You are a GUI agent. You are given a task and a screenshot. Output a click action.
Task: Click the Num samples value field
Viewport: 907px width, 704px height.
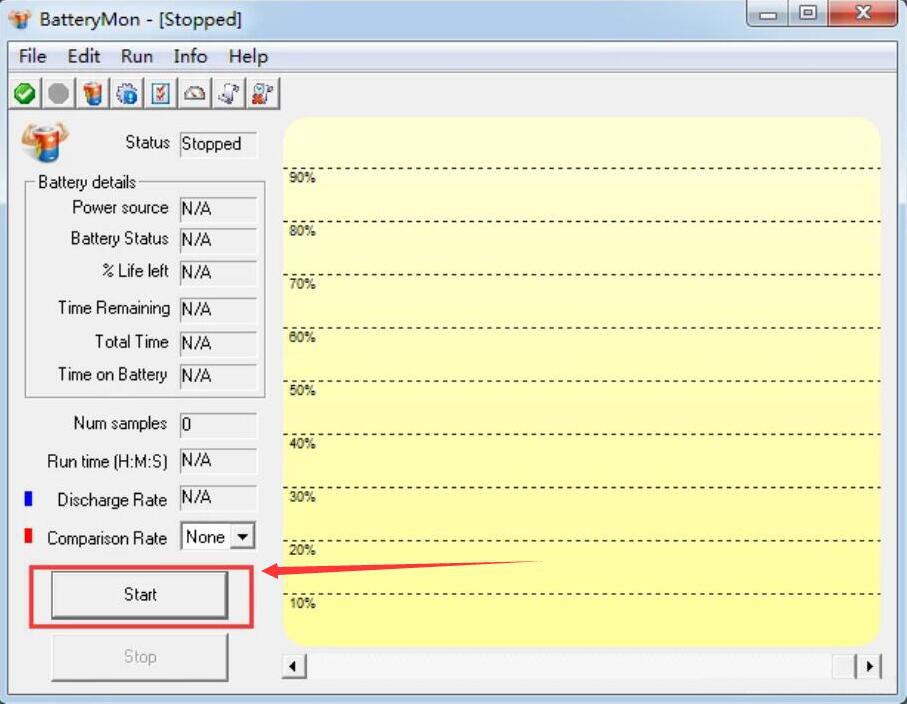click(218, 425)
